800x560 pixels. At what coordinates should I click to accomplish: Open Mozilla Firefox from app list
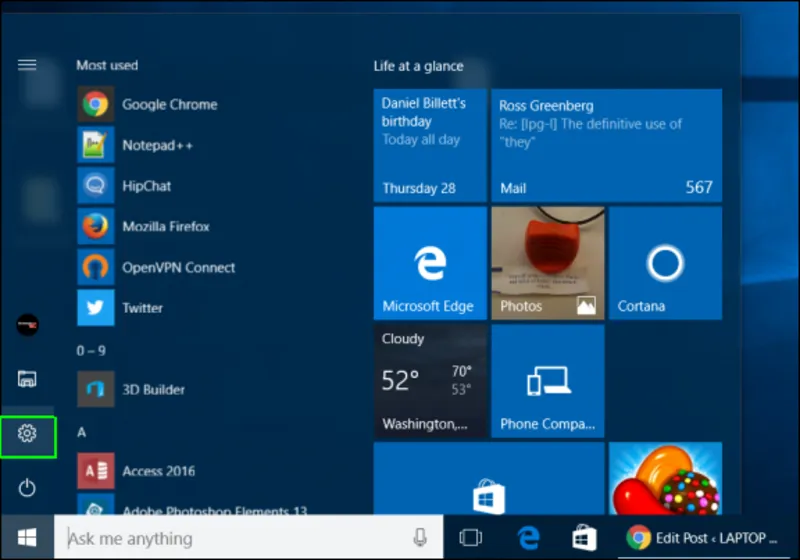tap(165, 227)
